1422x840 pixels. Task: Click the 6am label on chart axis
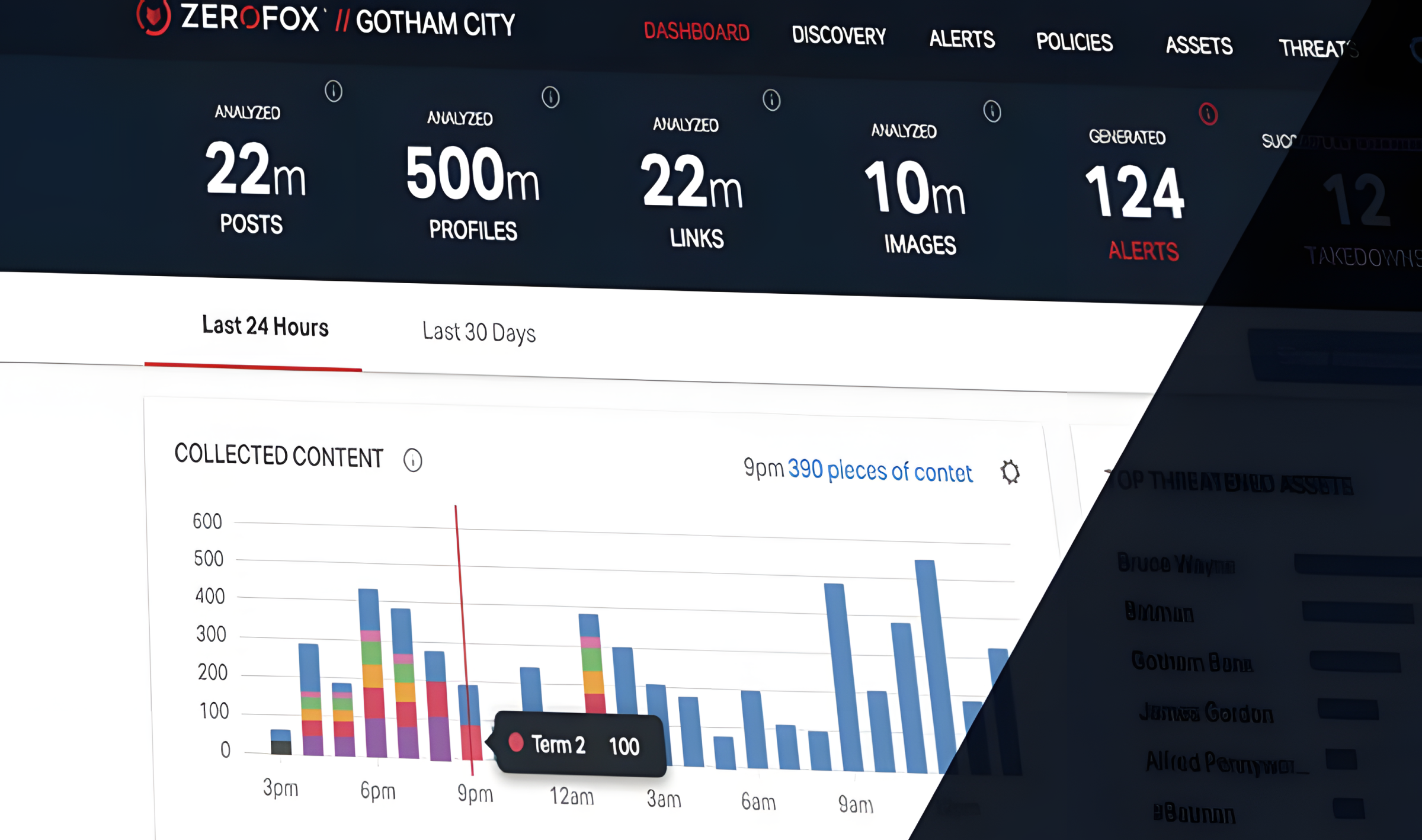758,802
